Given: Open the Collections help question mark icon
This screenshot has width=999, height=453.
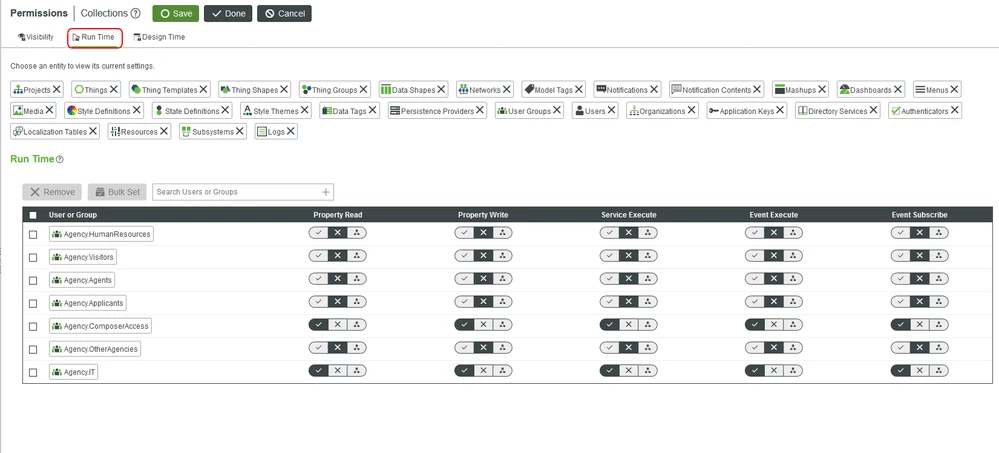Looking at the screenshot, I should (136, 13).
